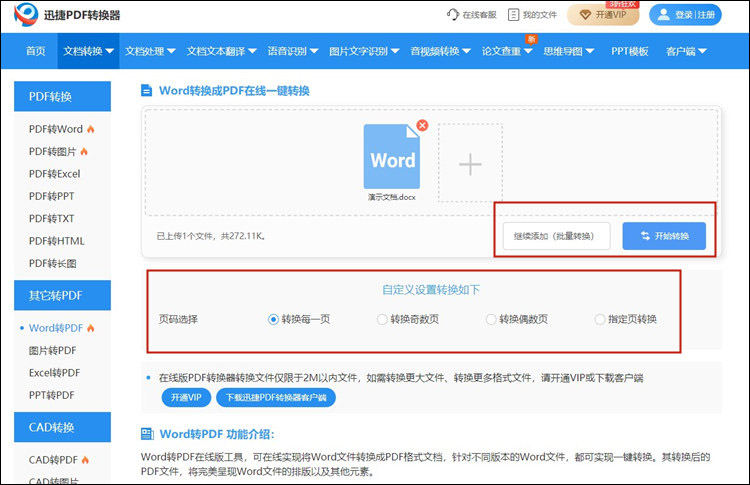Click the user avatar icon beside 登录|注册
The height and width of the screenshot is (485, 750).
(663, 15)
